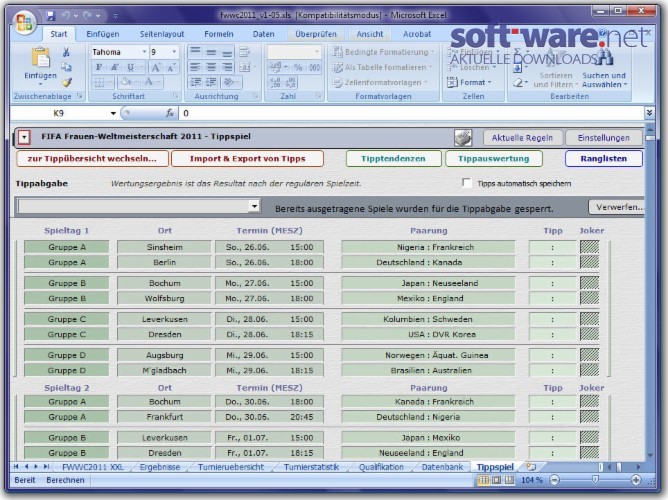The image size is (668, 500).
Task: Toggle underline U formatting
Action: pos(130,67)
